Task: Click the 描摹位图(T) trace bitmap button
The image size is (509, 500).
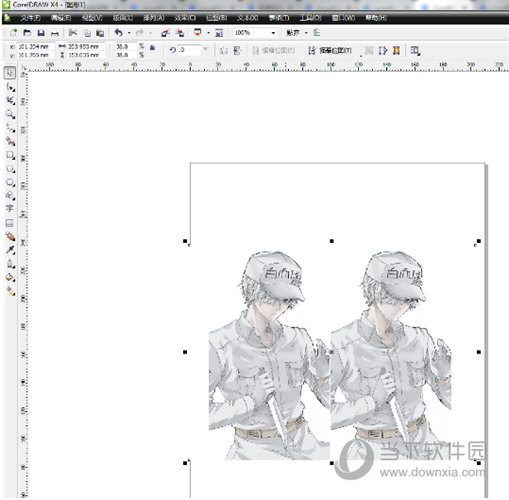Action: pyautogui.click(x=330, y=50)
